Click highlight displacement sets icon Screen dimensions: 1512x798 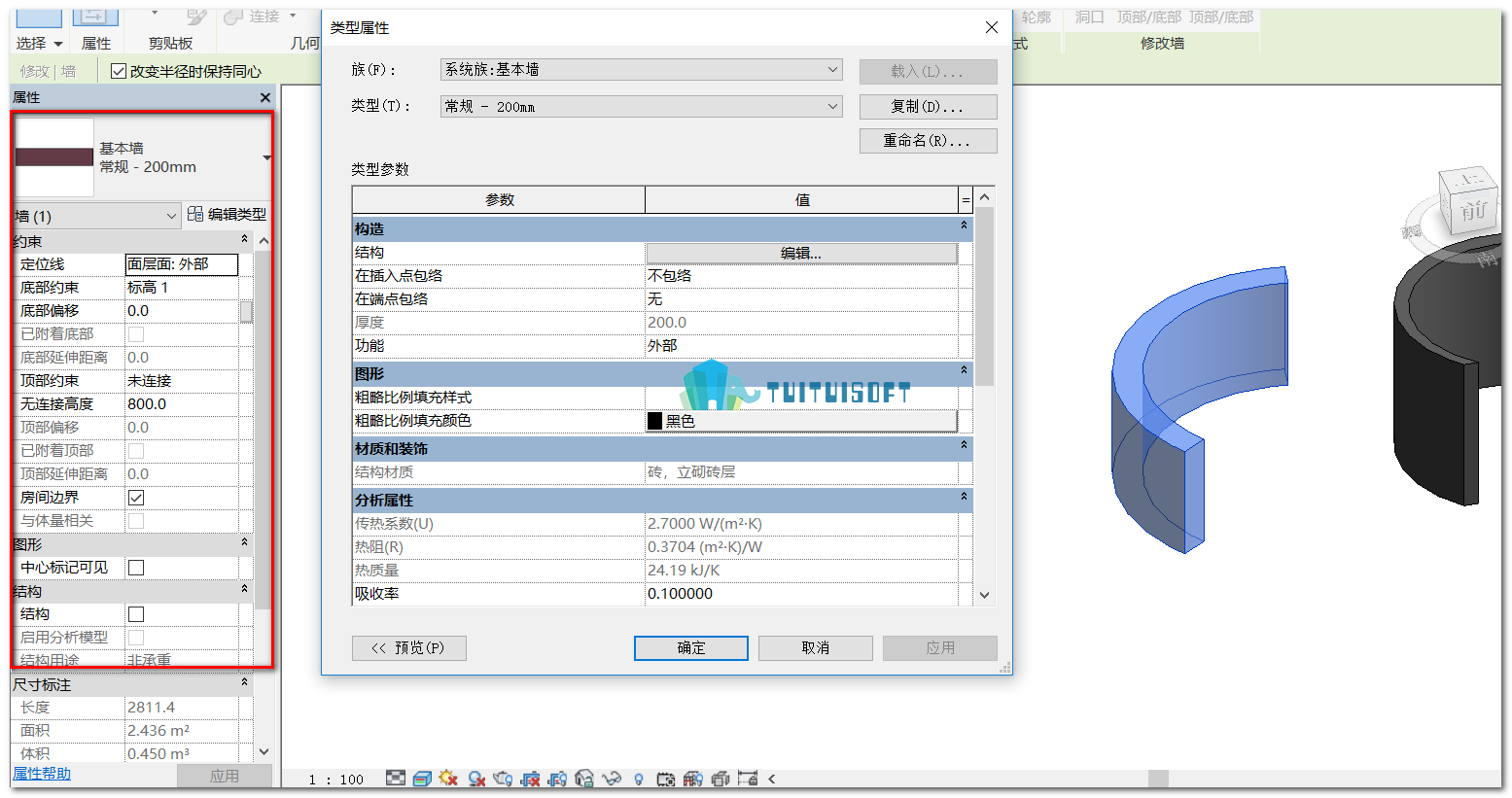pos(721,779)
